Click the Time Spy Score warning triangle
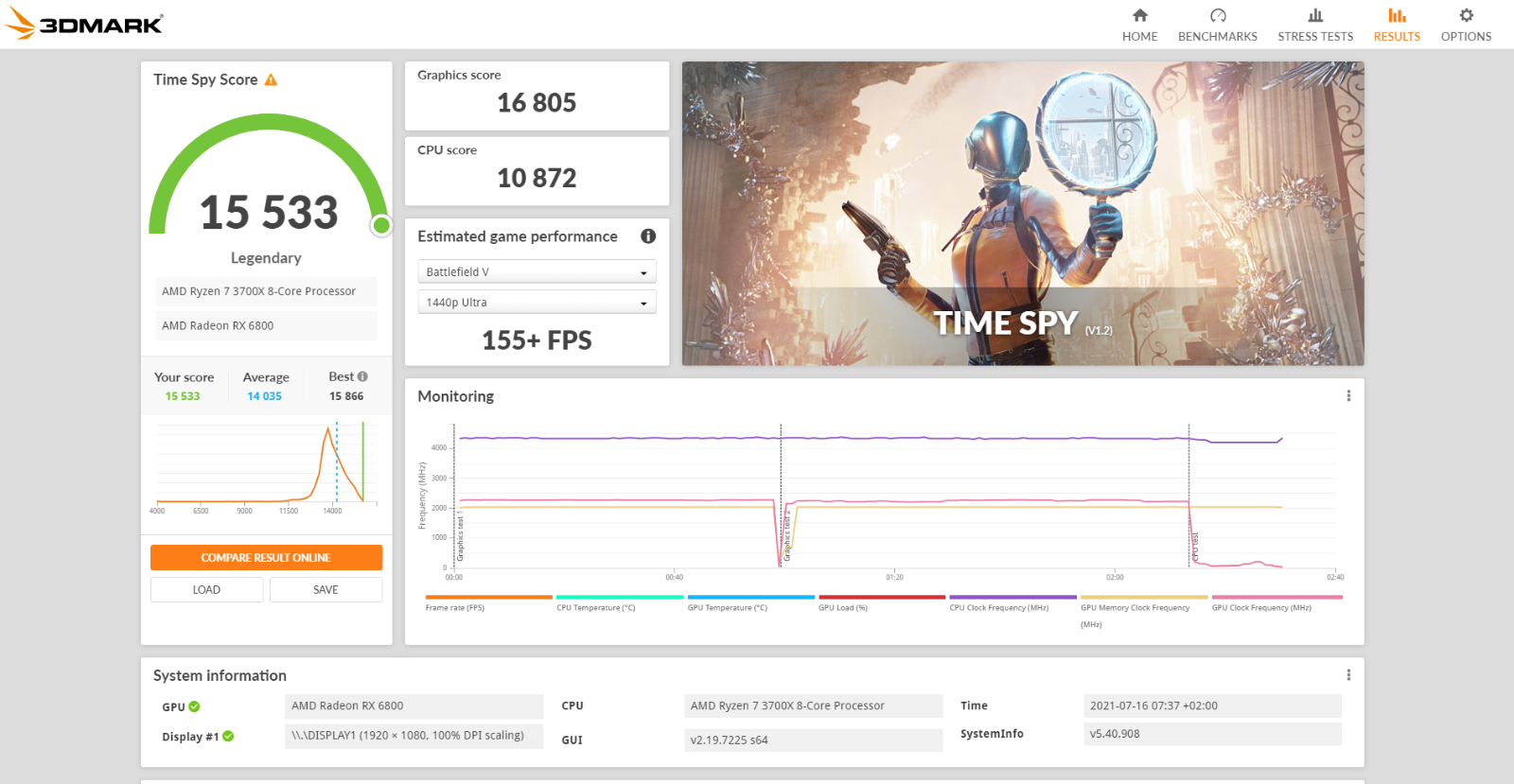 pos(271,80)
